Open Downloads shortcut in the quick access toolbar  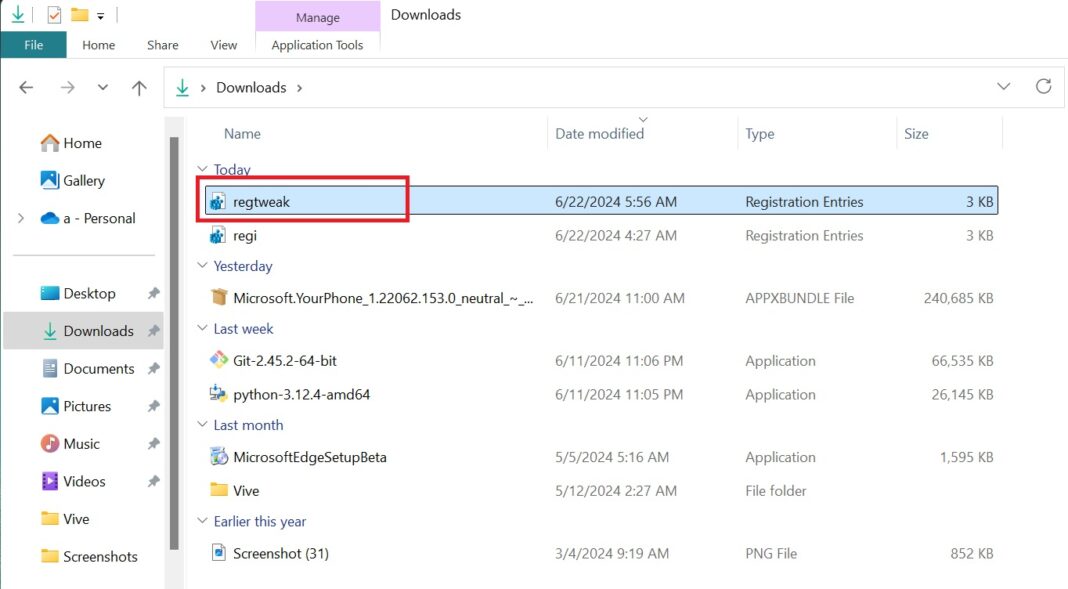pyautogui.click(x=20, y=14)
